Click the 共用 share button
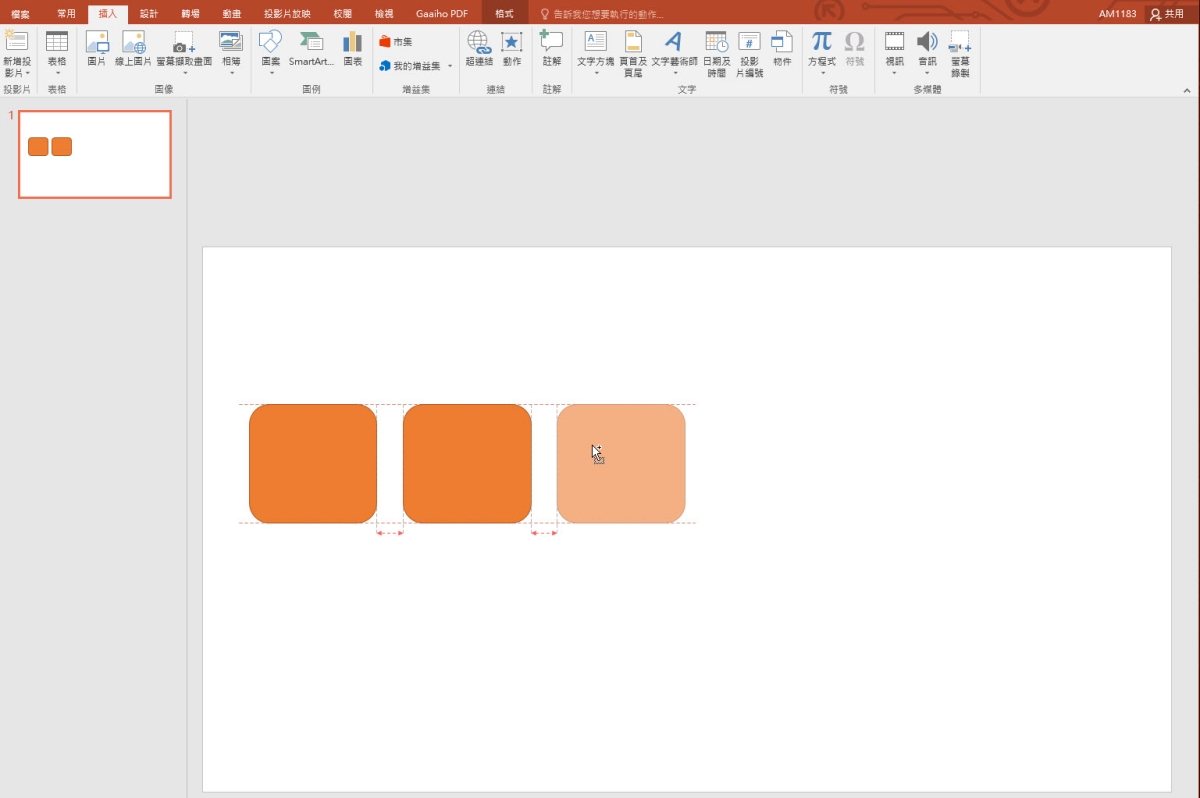This screenshot has width=1200, height=798. click(1167, 14)
